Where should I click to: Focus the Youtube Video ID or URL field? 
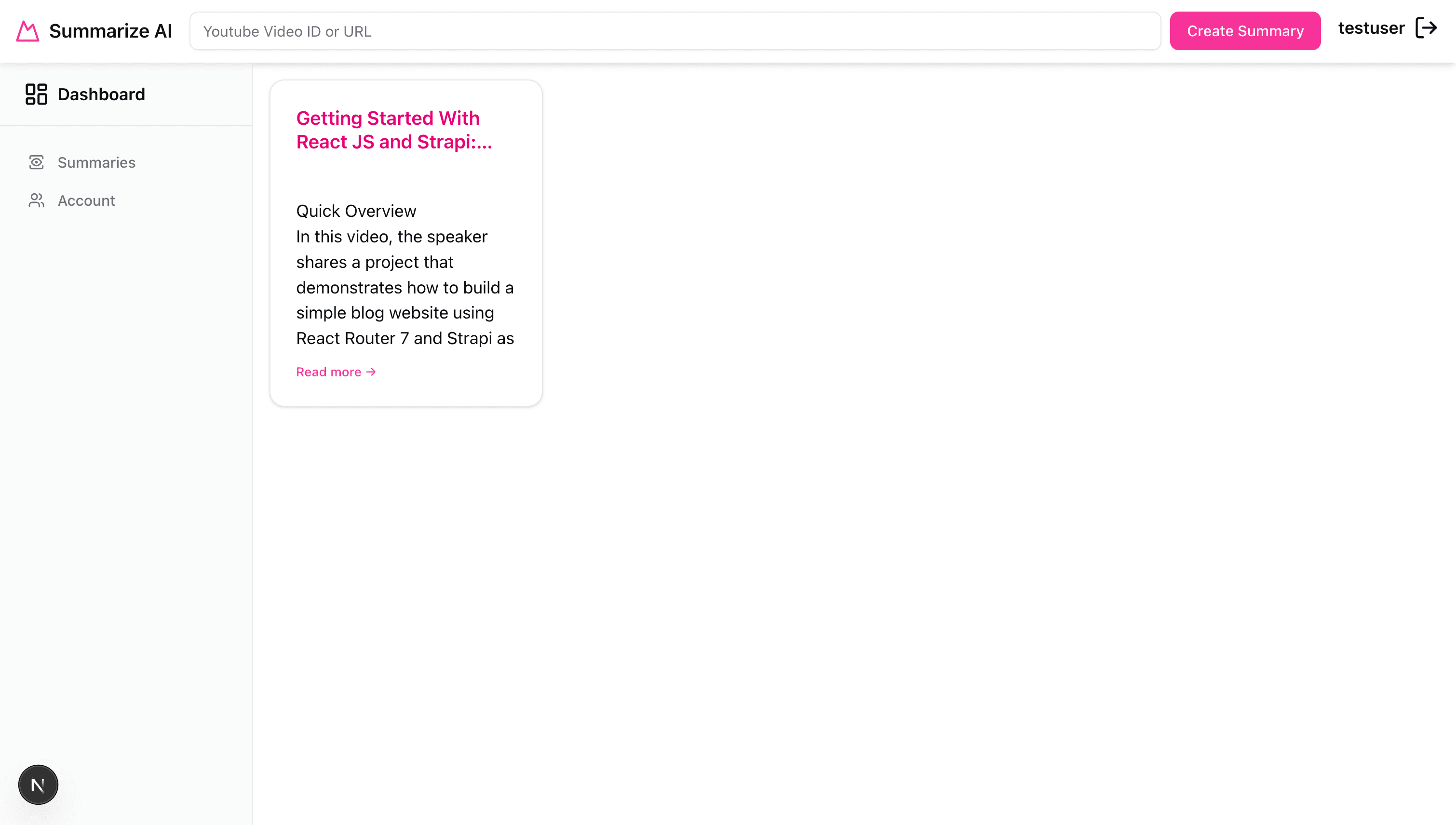tap(675, 31)
